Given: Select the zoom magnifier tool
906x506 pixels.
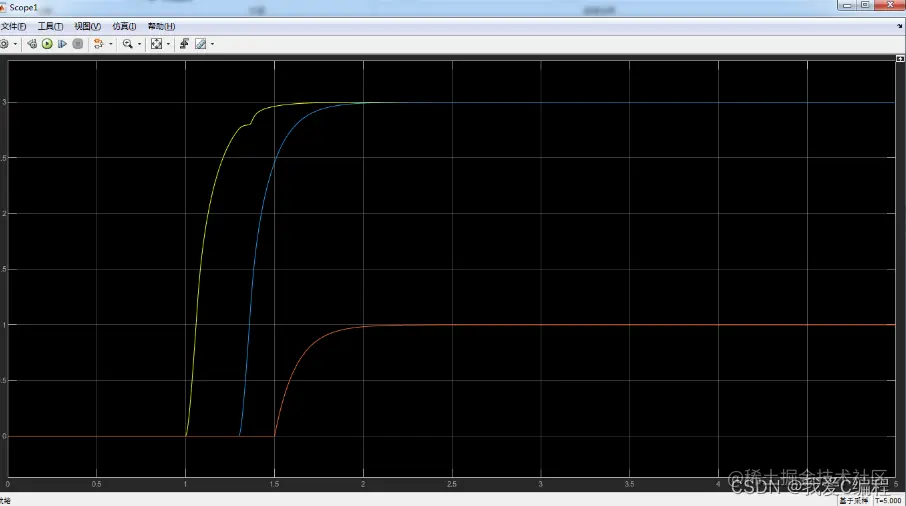Looking at the screenshot, I should tap(128, 44).
